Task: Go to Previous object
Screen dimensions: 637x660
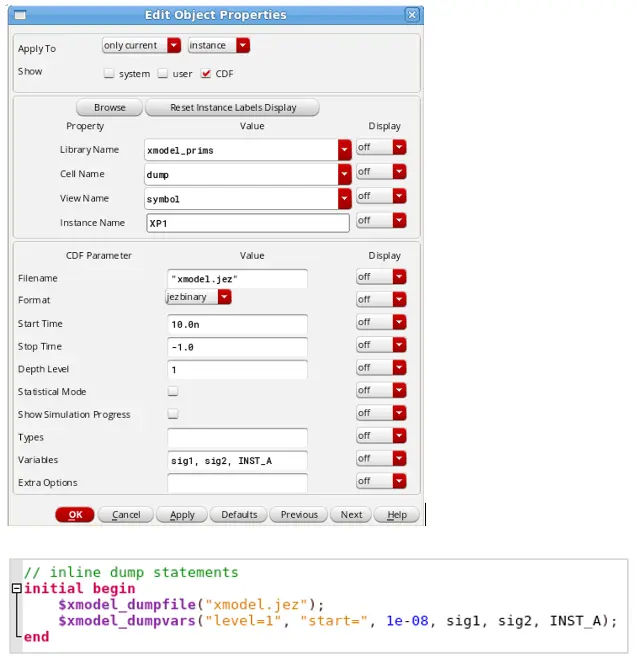Action: point(299,515)
